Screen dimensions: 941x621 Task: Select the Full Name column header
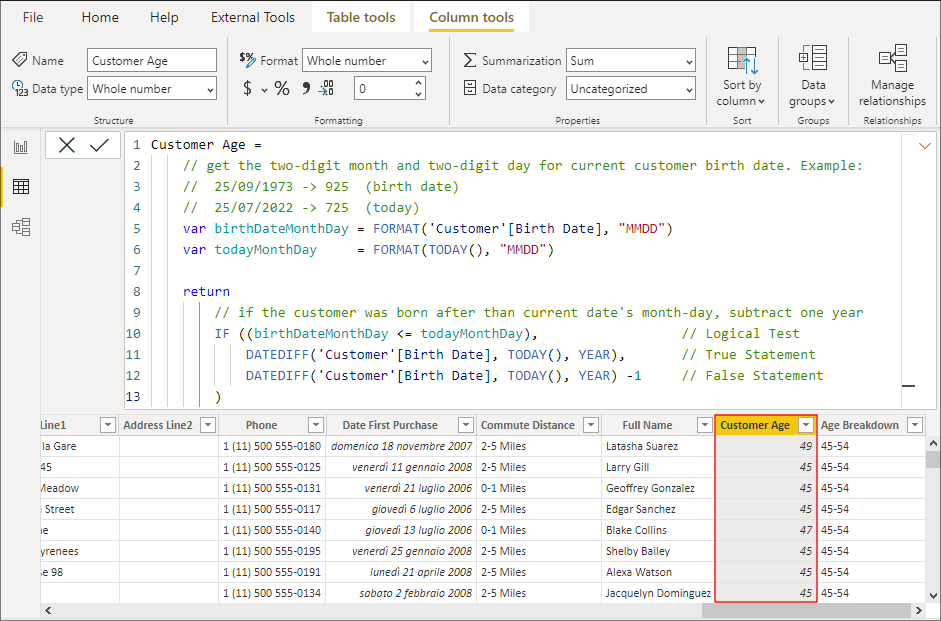[x=647, y=425]
